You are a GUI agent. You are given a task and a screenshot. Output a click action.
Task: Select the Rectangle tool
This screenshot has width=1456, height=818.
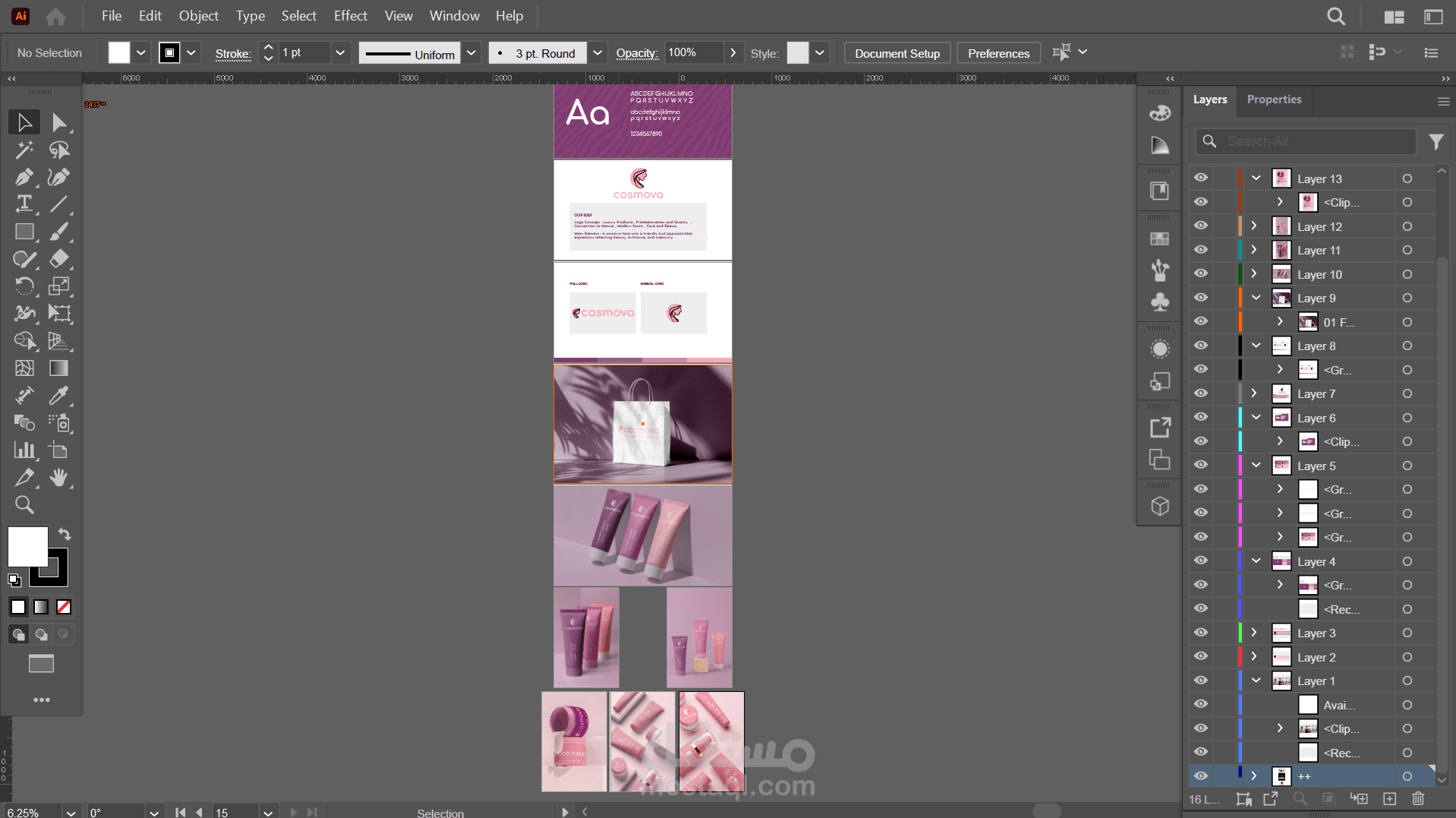[24, 232]
